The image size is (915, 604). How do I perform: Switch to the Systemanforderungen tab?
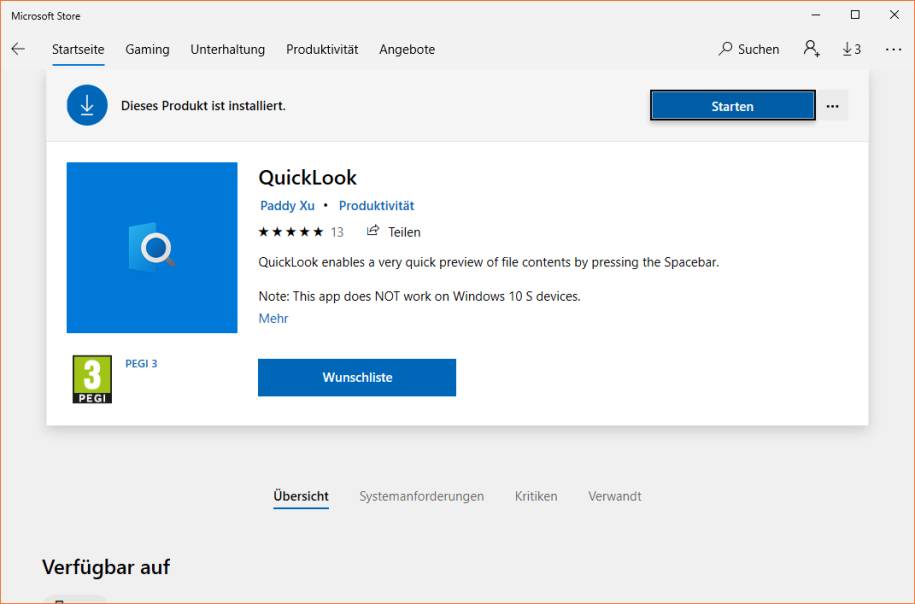click(421, 496)
